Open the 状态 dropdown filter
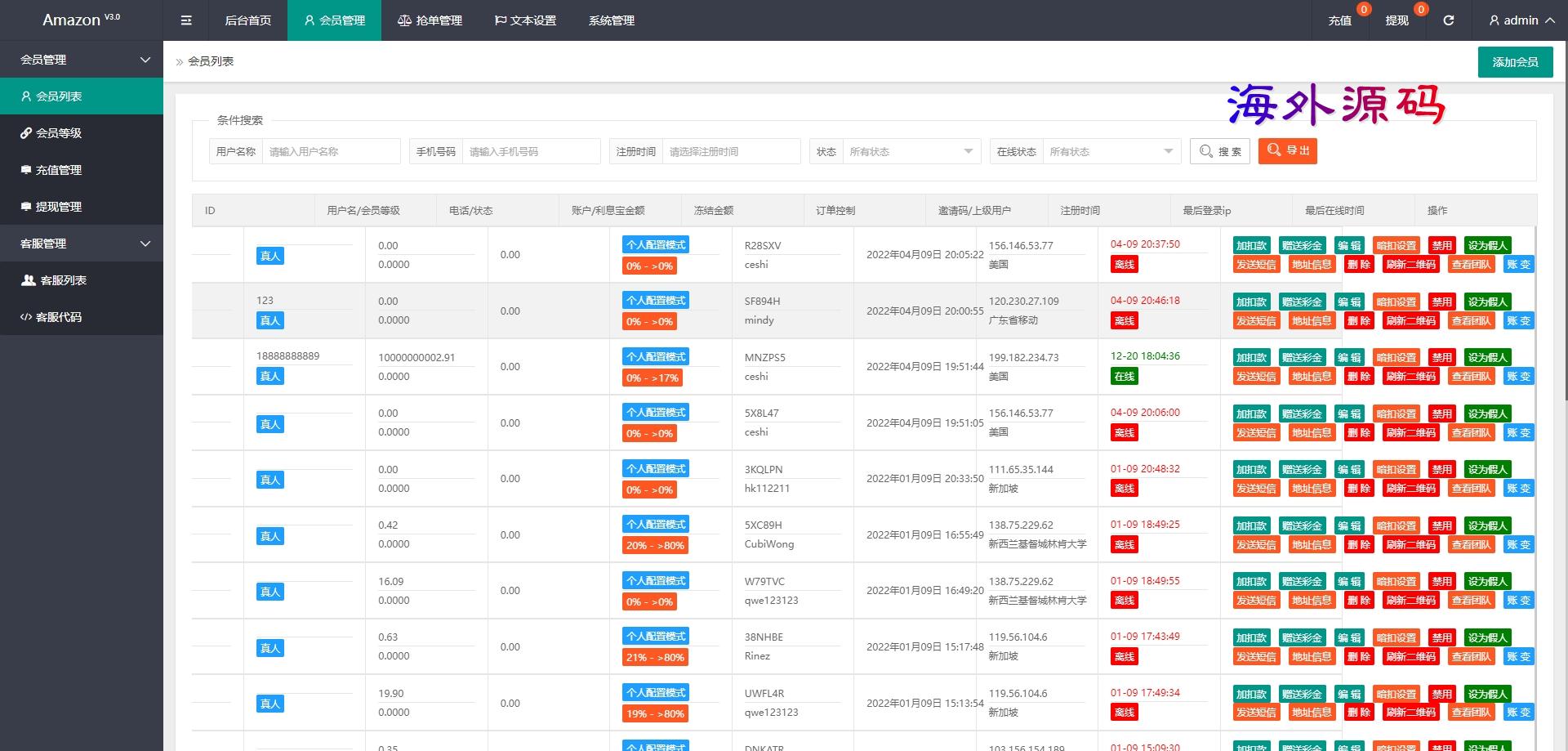The width and height of the screenshot is (1568, 751). pos(911,151)
